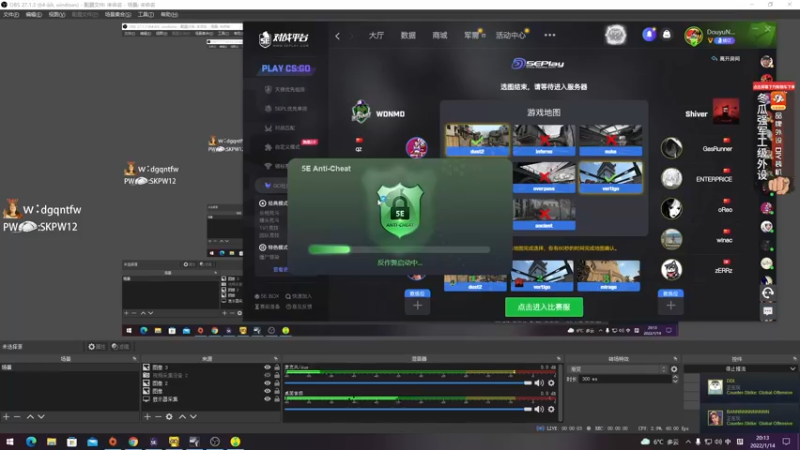Open source filters button above Scenes panel
The width and height of the screenshot is (800, 450).
(120, 347)
